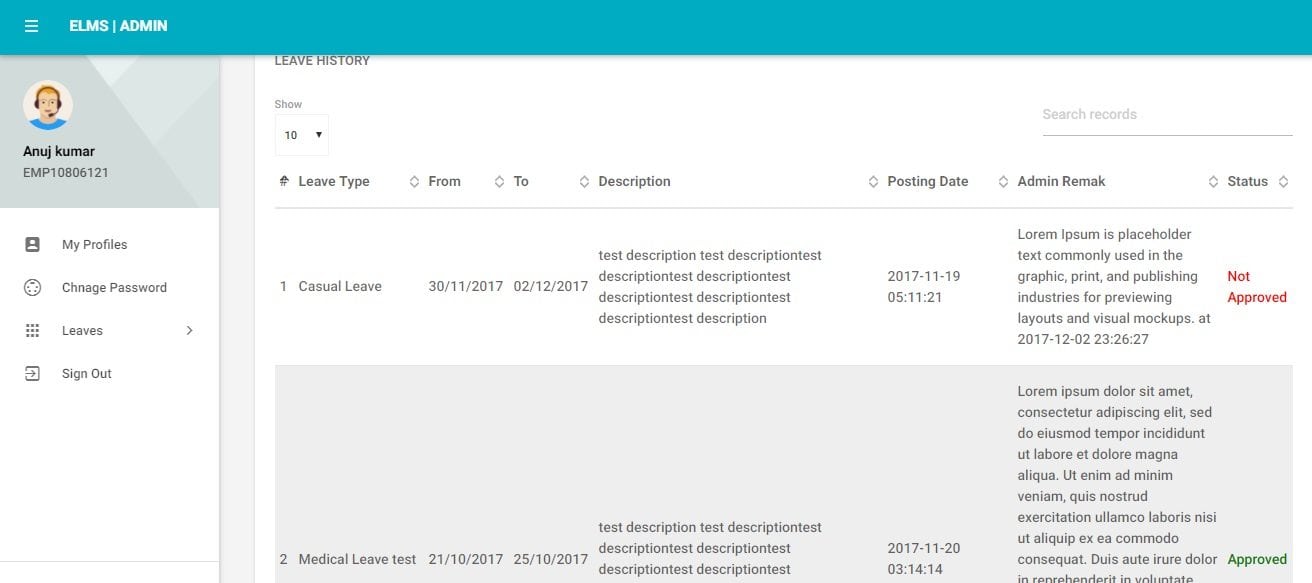Expand the Leaves submenu chevron

point(190,330)
